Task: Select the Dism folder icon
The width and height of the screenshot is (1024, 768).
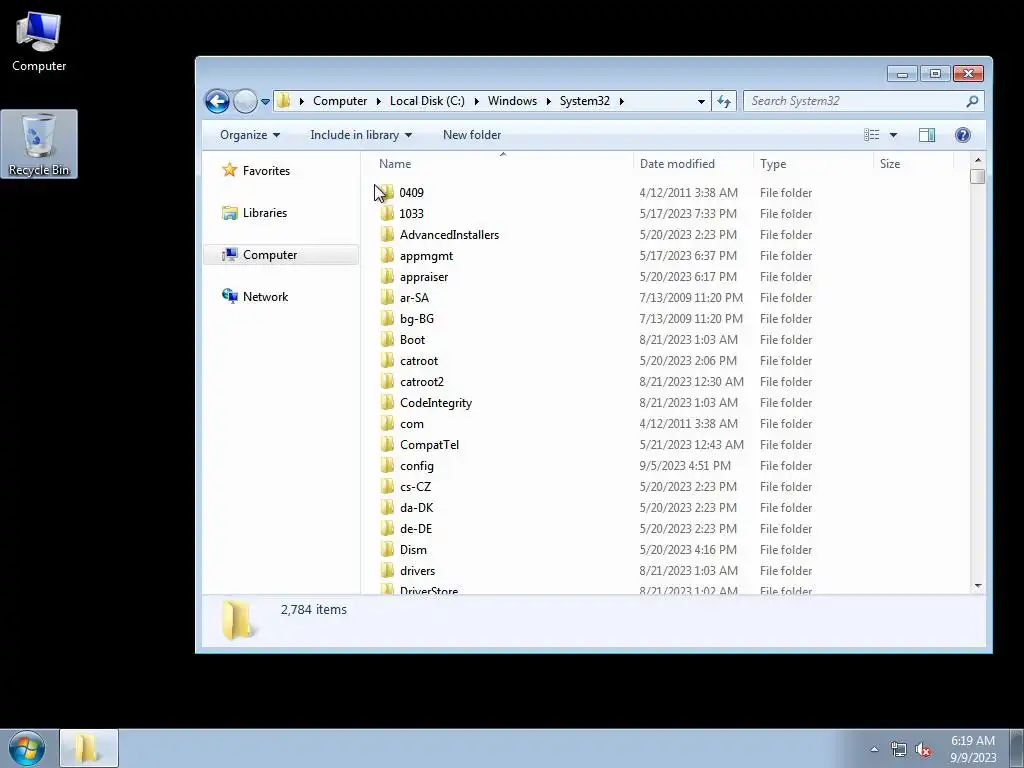Action: [388, 550]
